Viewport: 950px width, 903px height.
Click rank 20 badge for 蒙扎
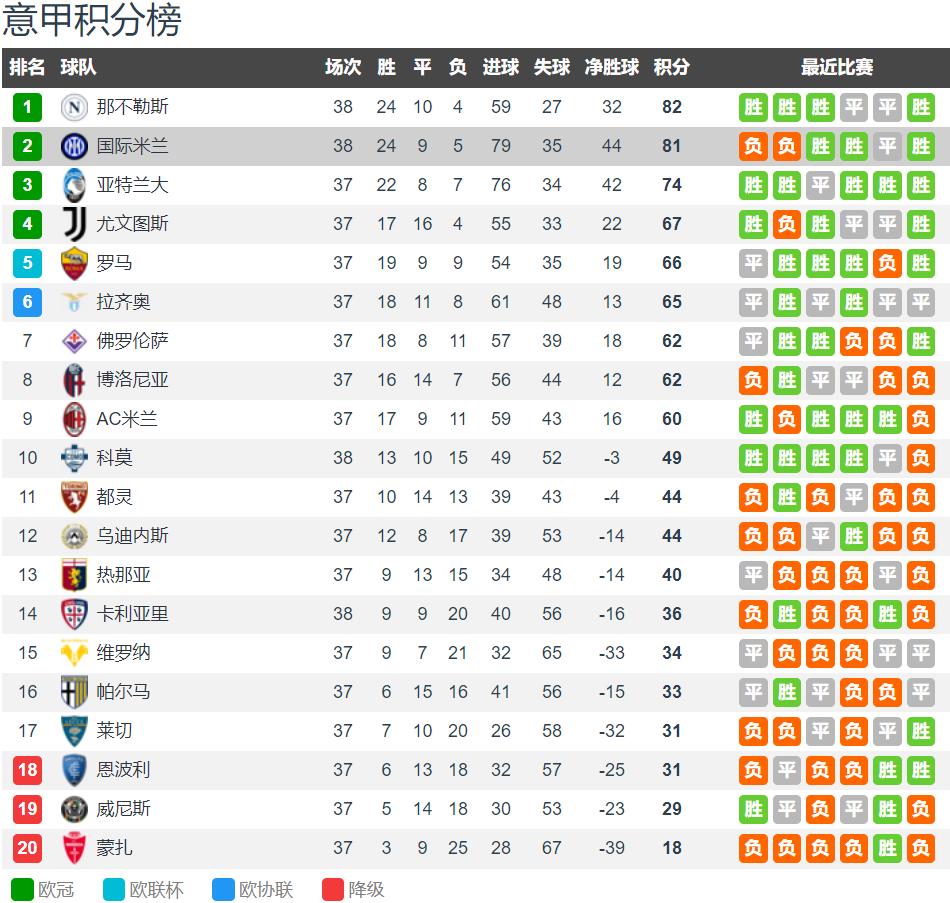coord(27,848)
